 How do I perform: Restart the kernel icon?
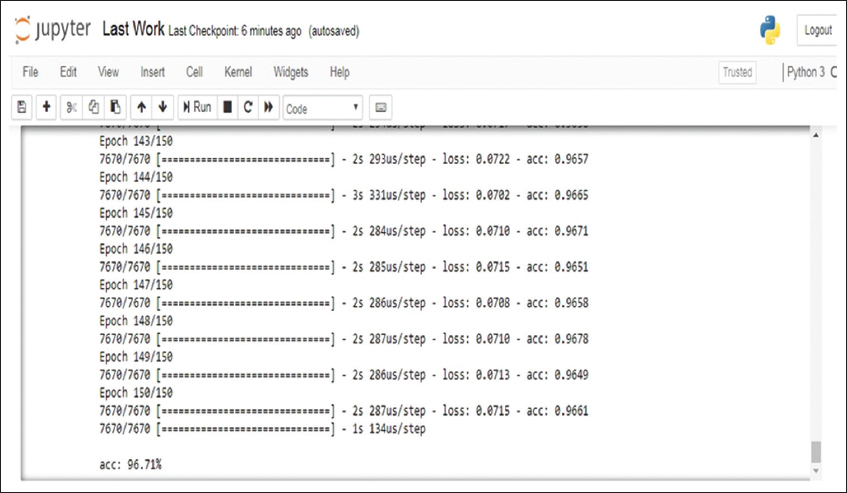tap(248, 107)
